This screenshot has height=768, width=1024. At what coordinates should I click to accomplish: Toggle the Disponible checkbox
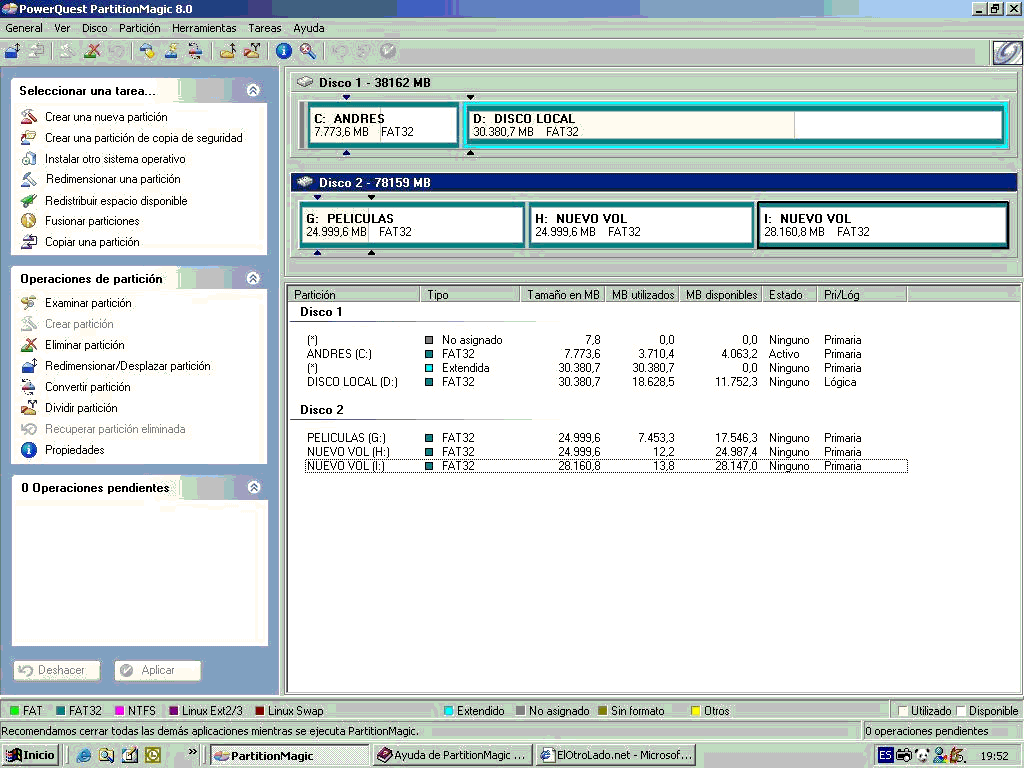click(961, 711)
